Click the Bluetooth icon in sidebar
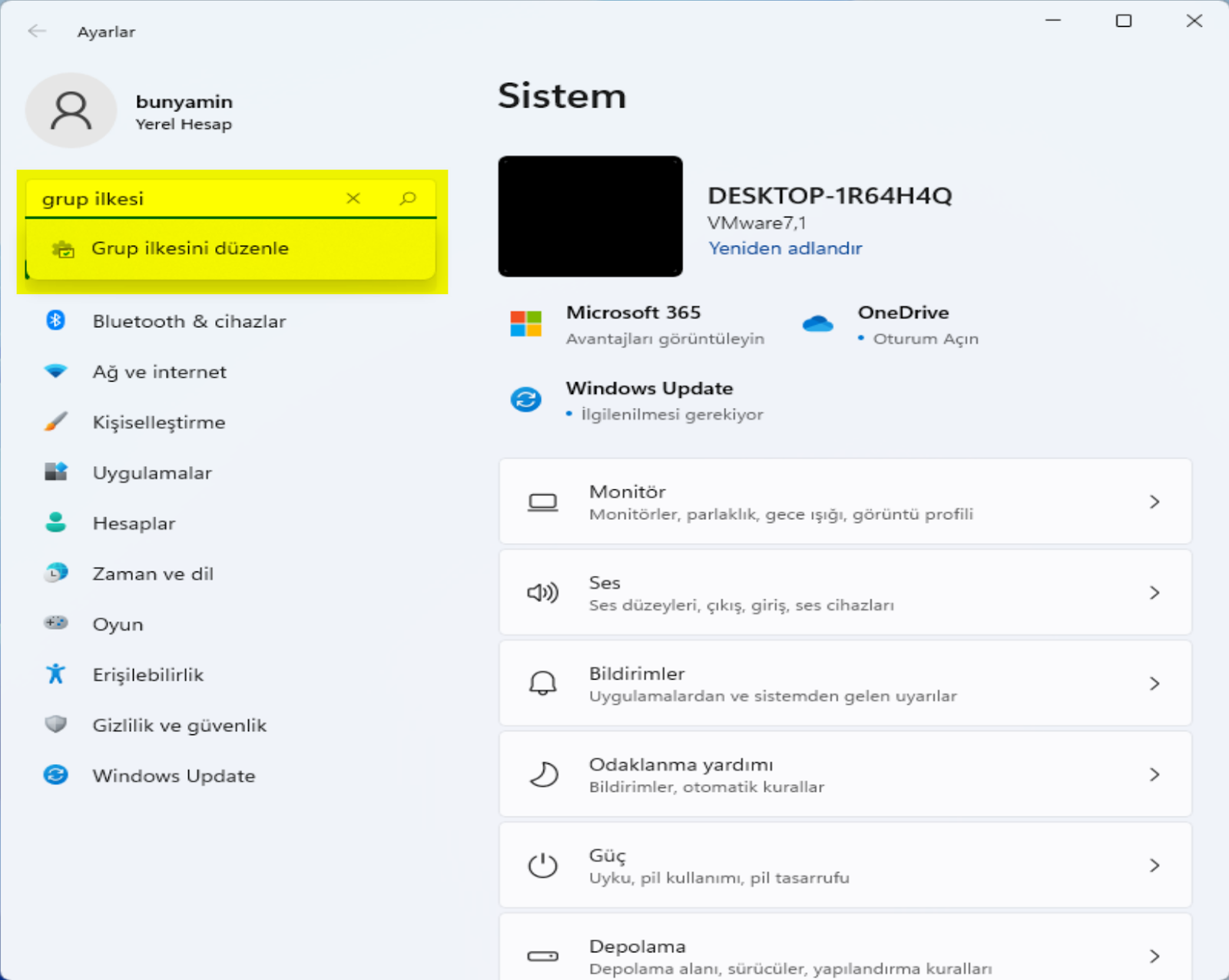 pos(55,320)
